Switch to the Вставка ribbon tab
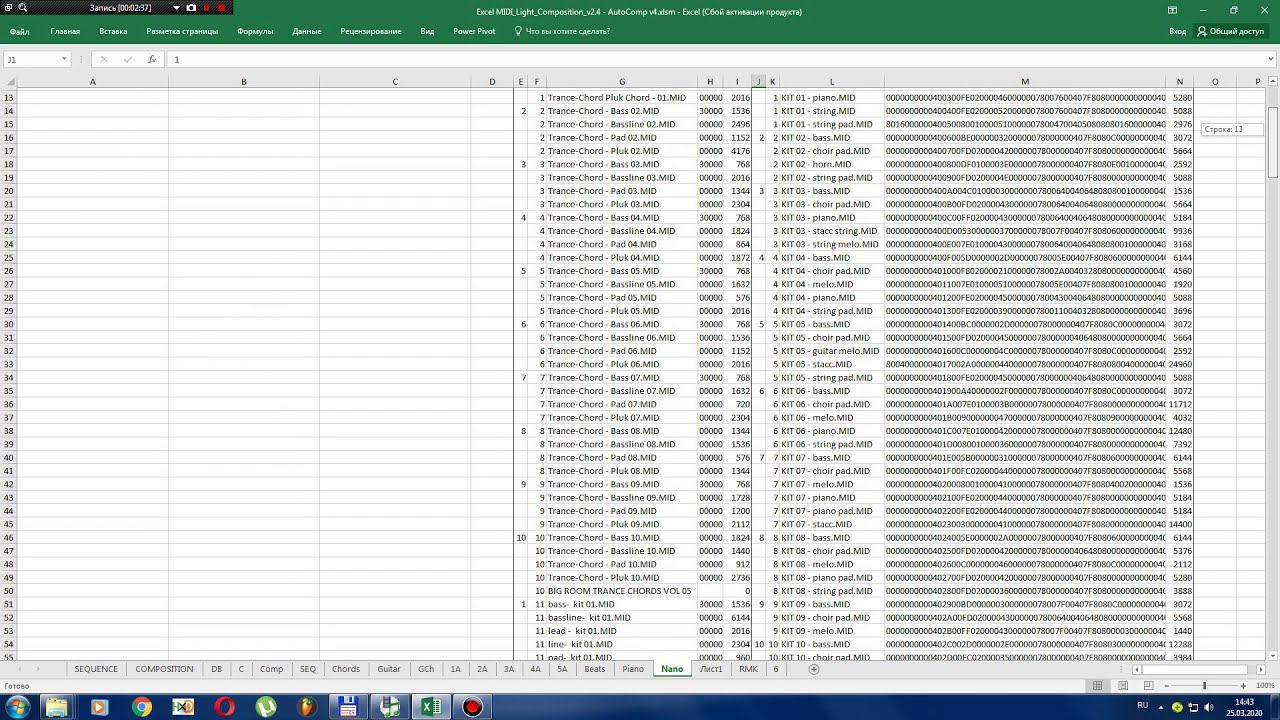Screen dimensions: 1280x720 click(113, 31)
